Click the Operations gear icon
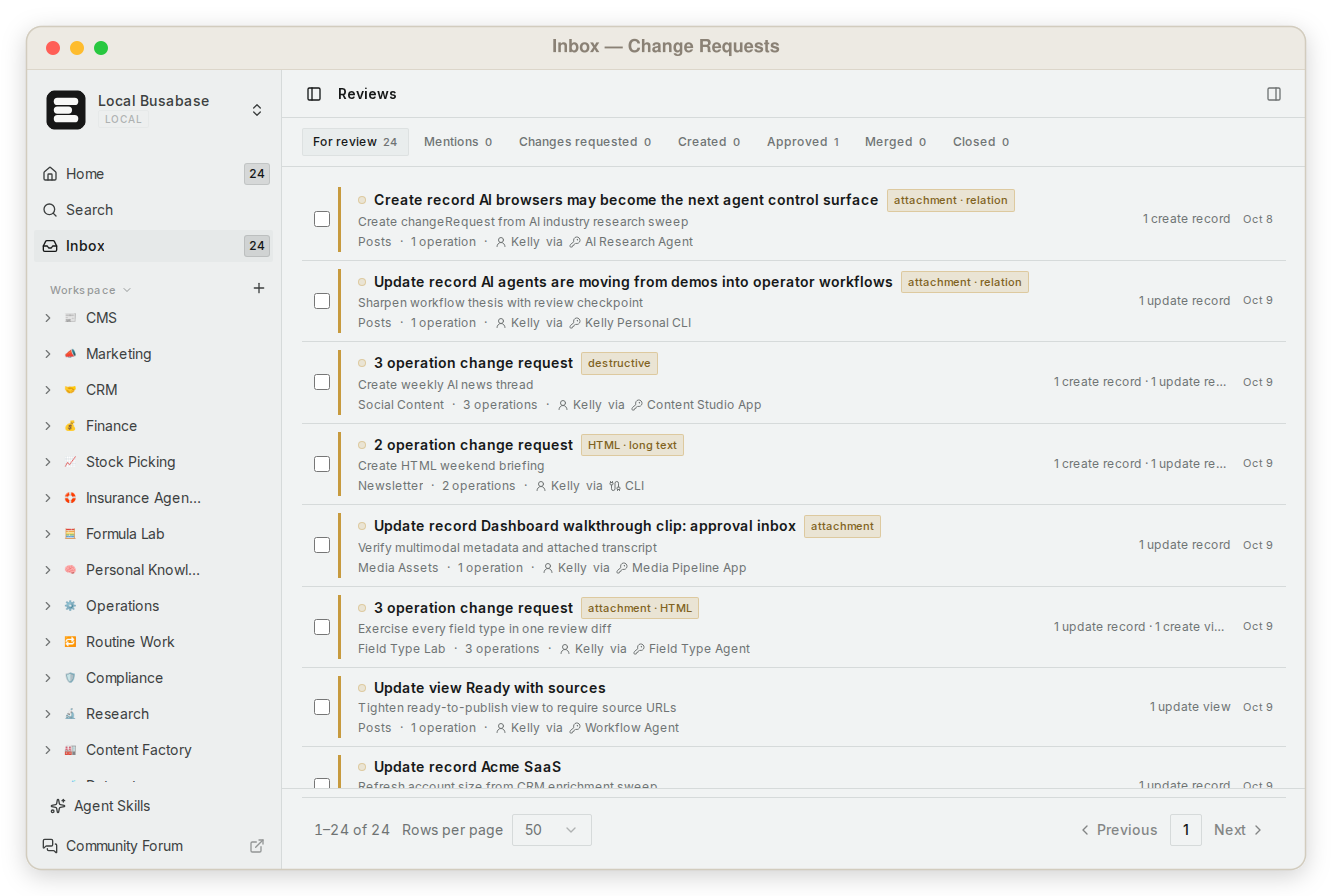This screenshot has width=1332, height=896. point(70,606)
